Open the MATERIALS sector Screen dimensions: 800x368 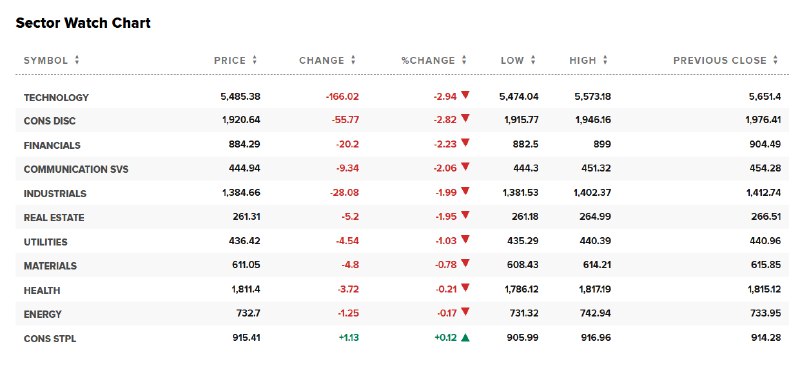pos(50,266)
